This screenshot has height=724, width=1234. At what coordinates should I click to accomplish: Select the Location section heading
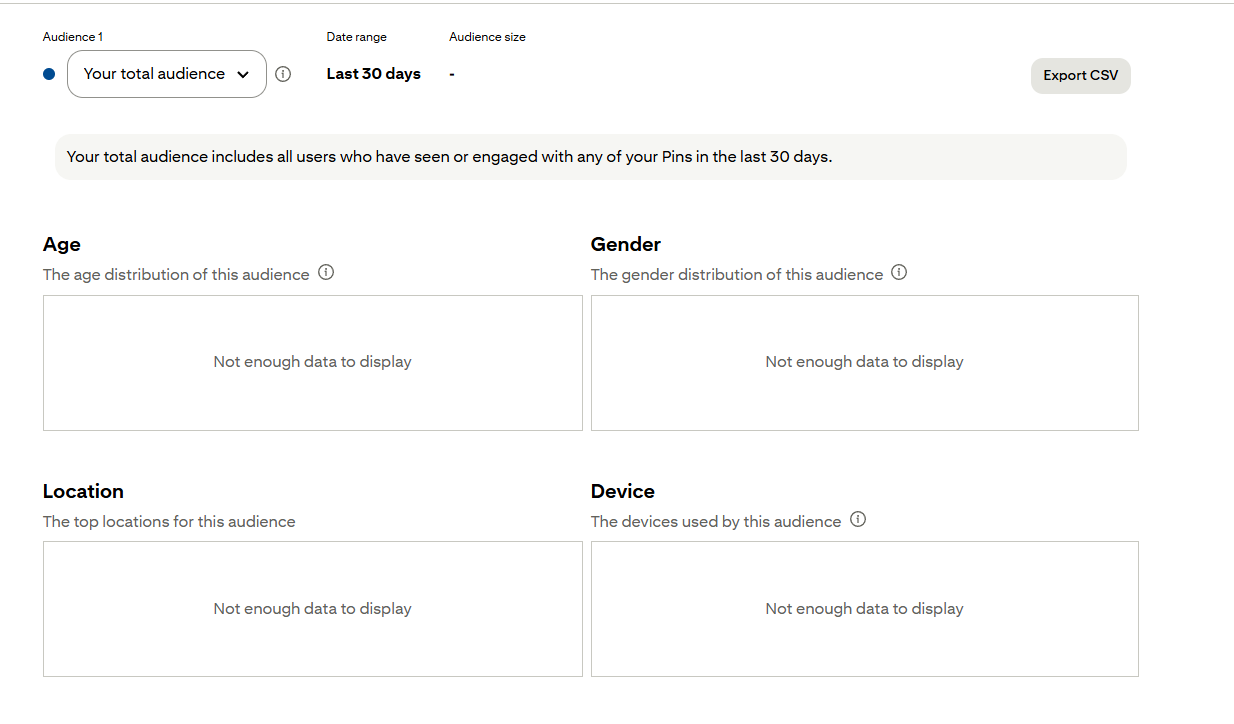coord(83,491)
